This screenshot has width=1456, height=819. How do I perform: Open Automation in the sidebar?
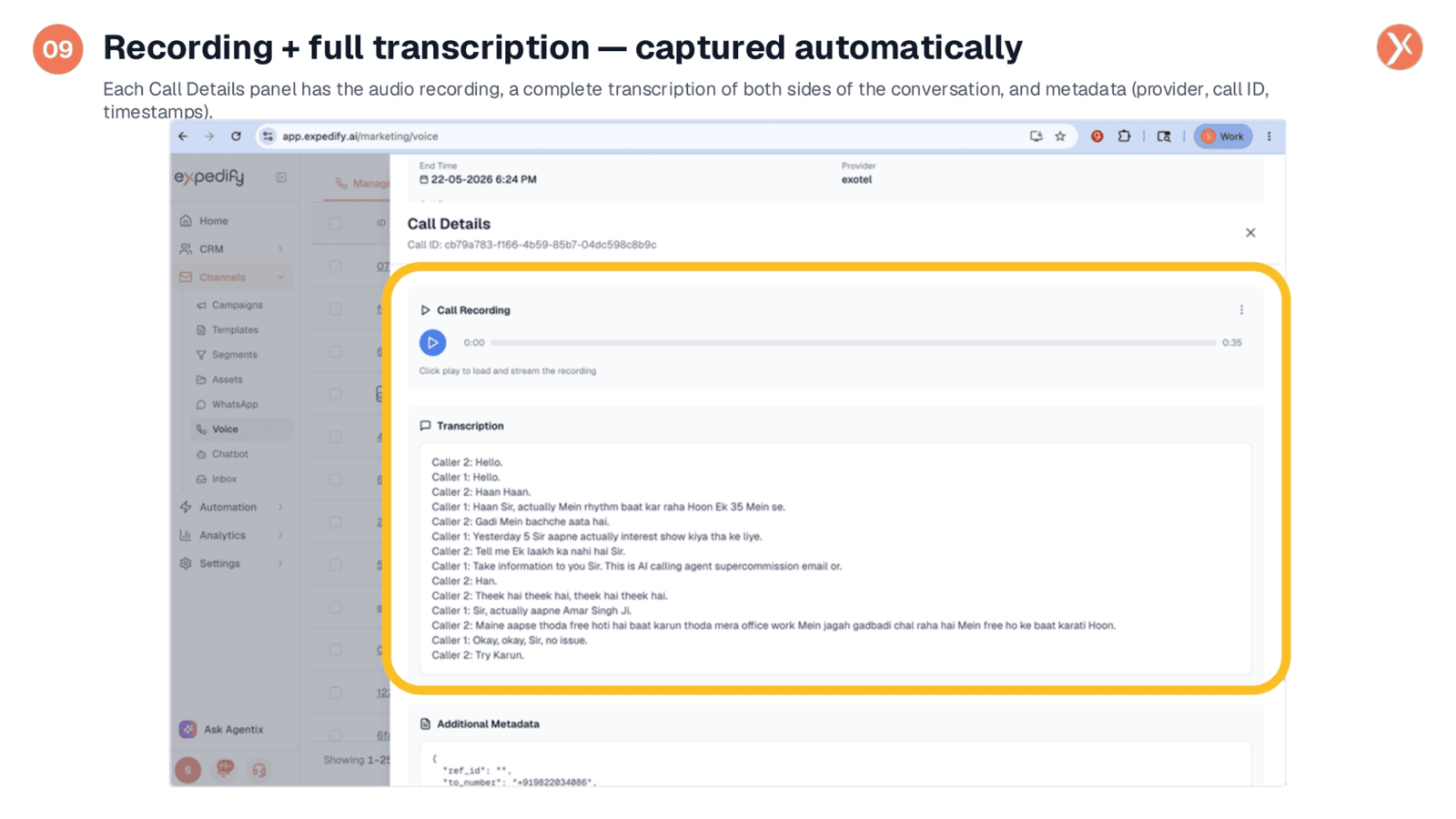227,508
